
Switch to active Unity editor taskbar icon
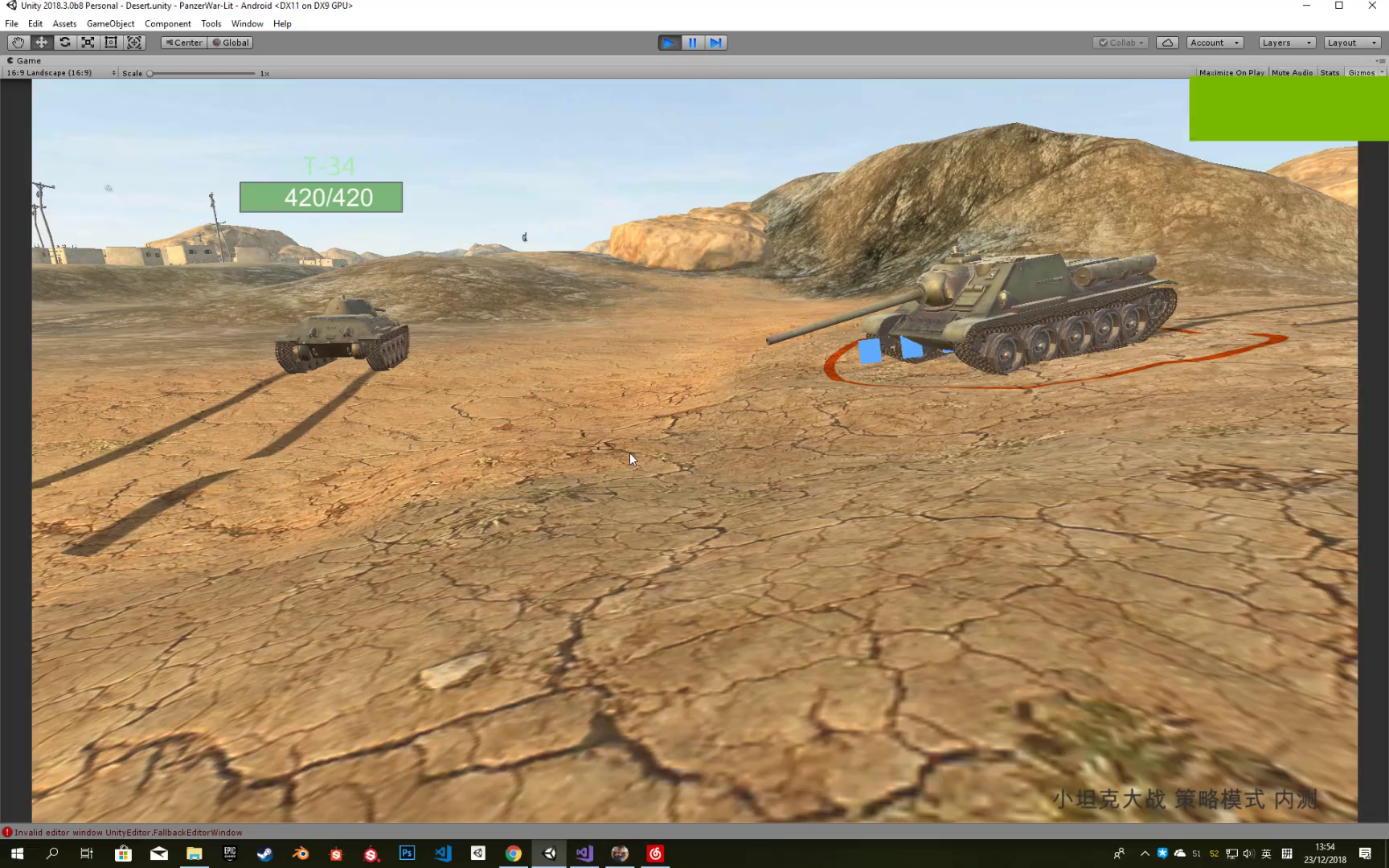coord(550,854)
